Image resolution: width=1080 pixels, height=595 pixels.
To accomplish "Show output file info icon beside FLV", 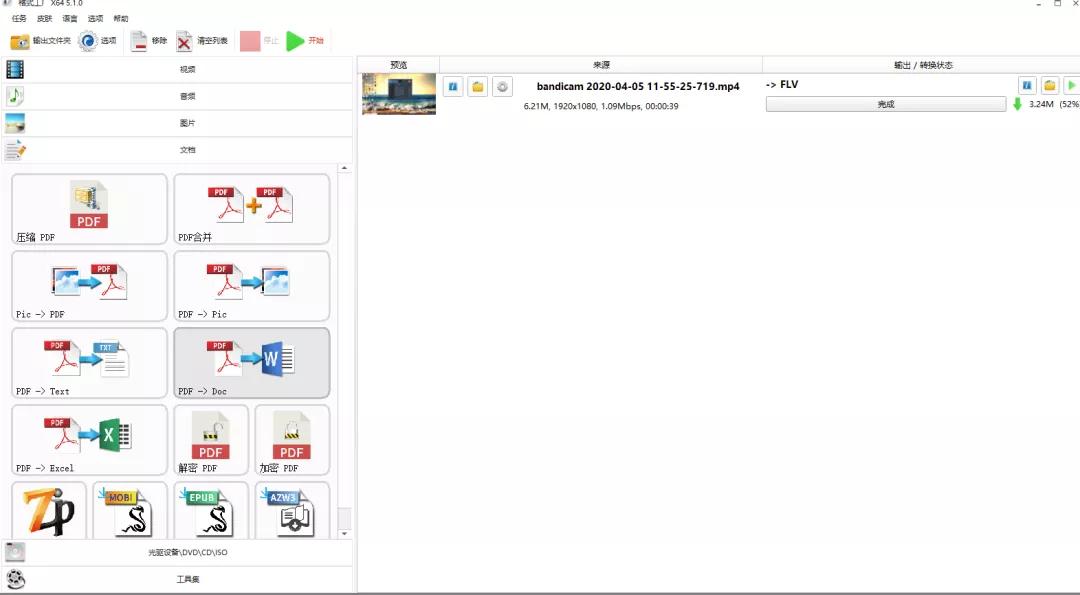I will (x=1027, y=85).
